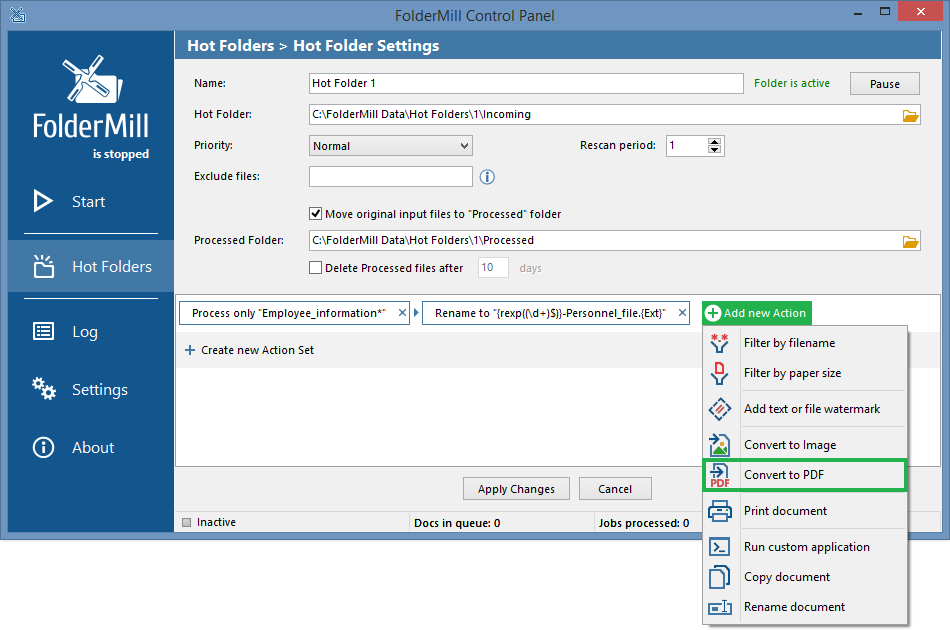The height and width of the screenshot is (630, 950).
Task: Click the Filter by filename funnel icon
Action: click(719, 343)
